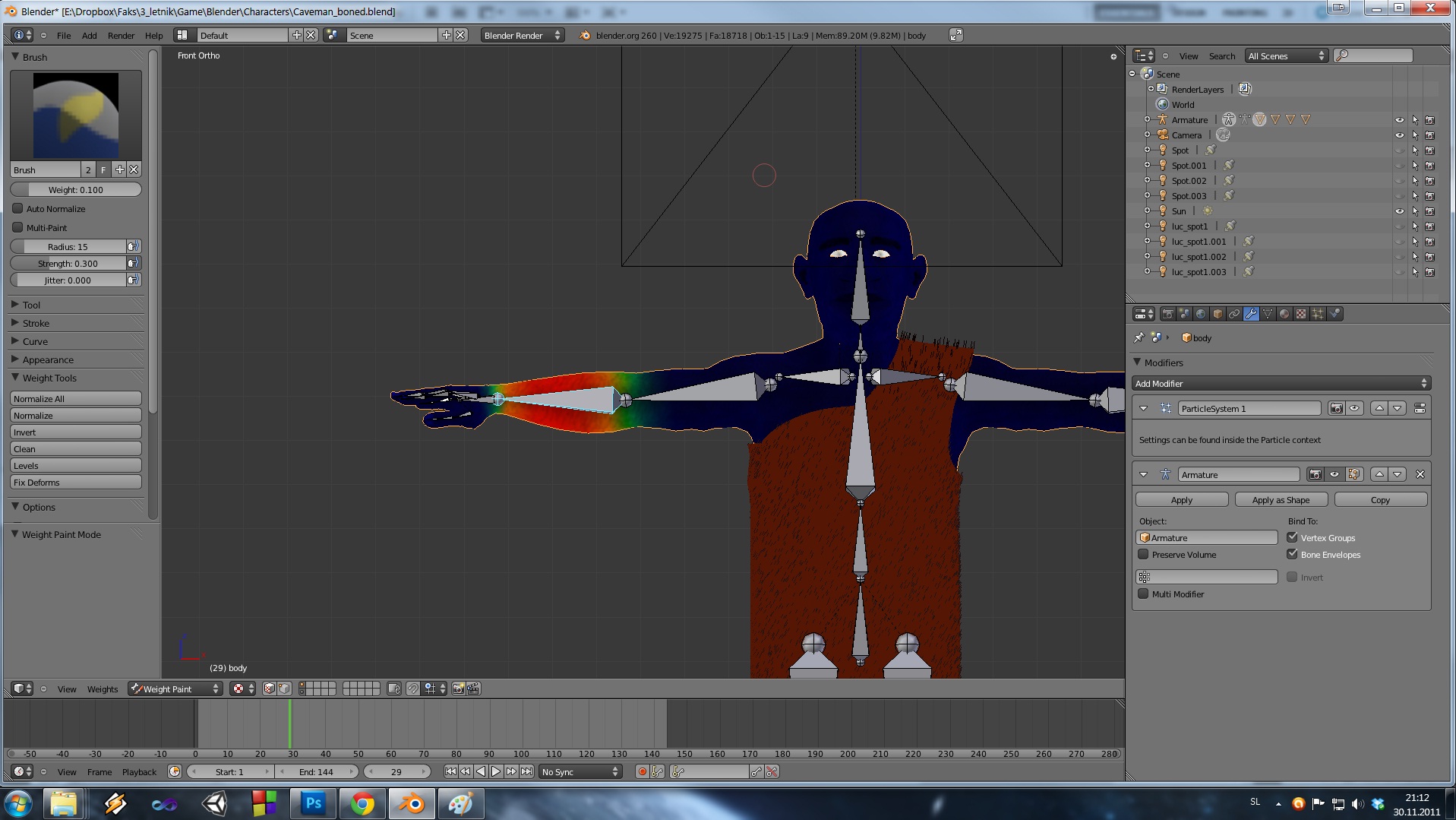Enable the Auto Normalize checkbox
The width and height of the screenshot is (1456, 820).
[17, 208]
